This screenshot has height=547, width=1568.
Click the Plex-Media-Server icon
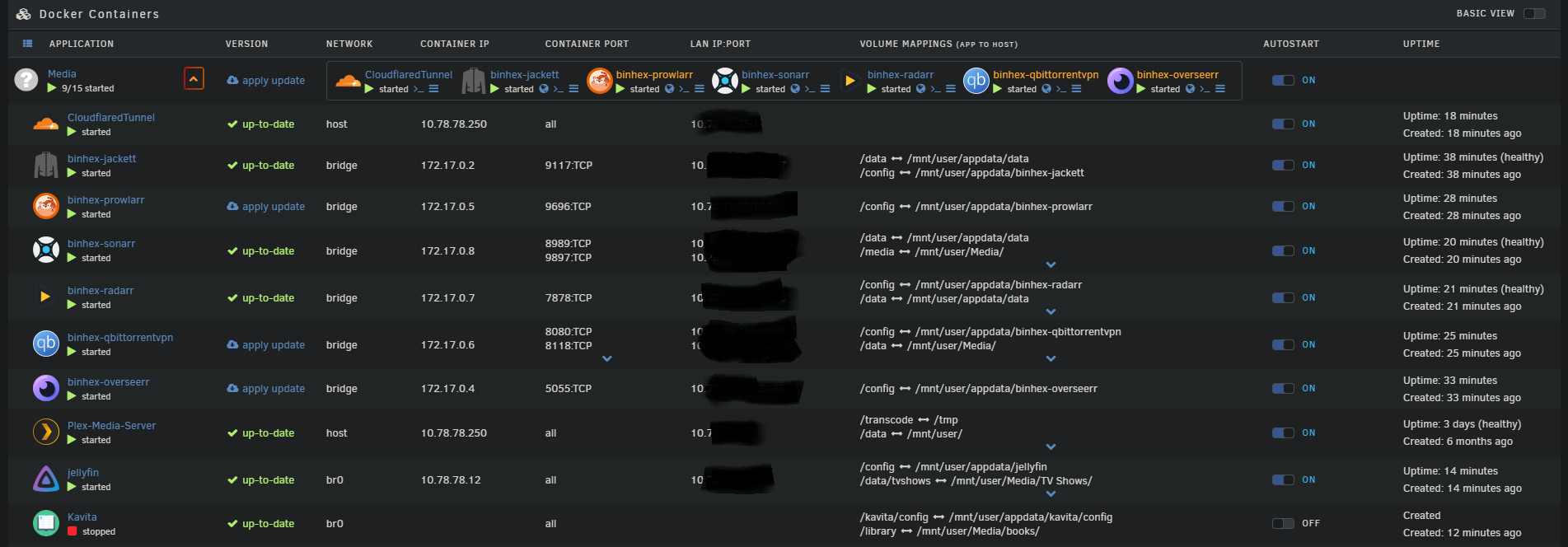(x=45, y=432)
